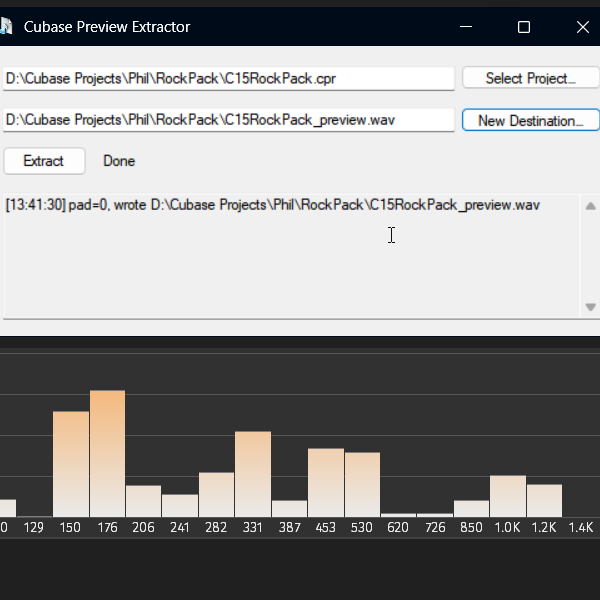Viewport: 600px width, 600px height.
Task: Open the New Destination dialog
Action: 531,120
